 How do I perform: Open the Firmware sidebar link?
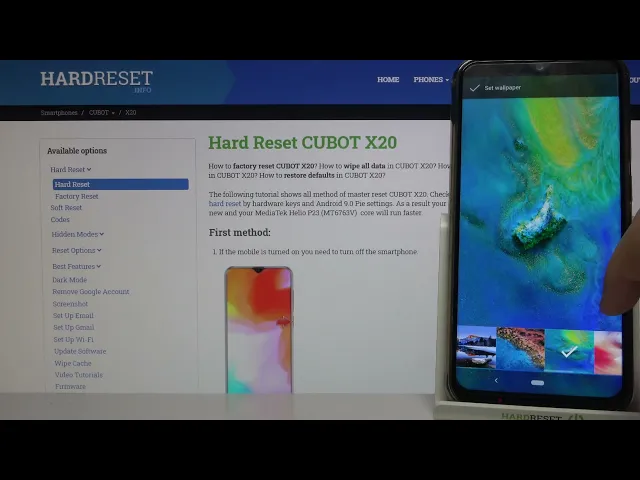pos(70,387)
